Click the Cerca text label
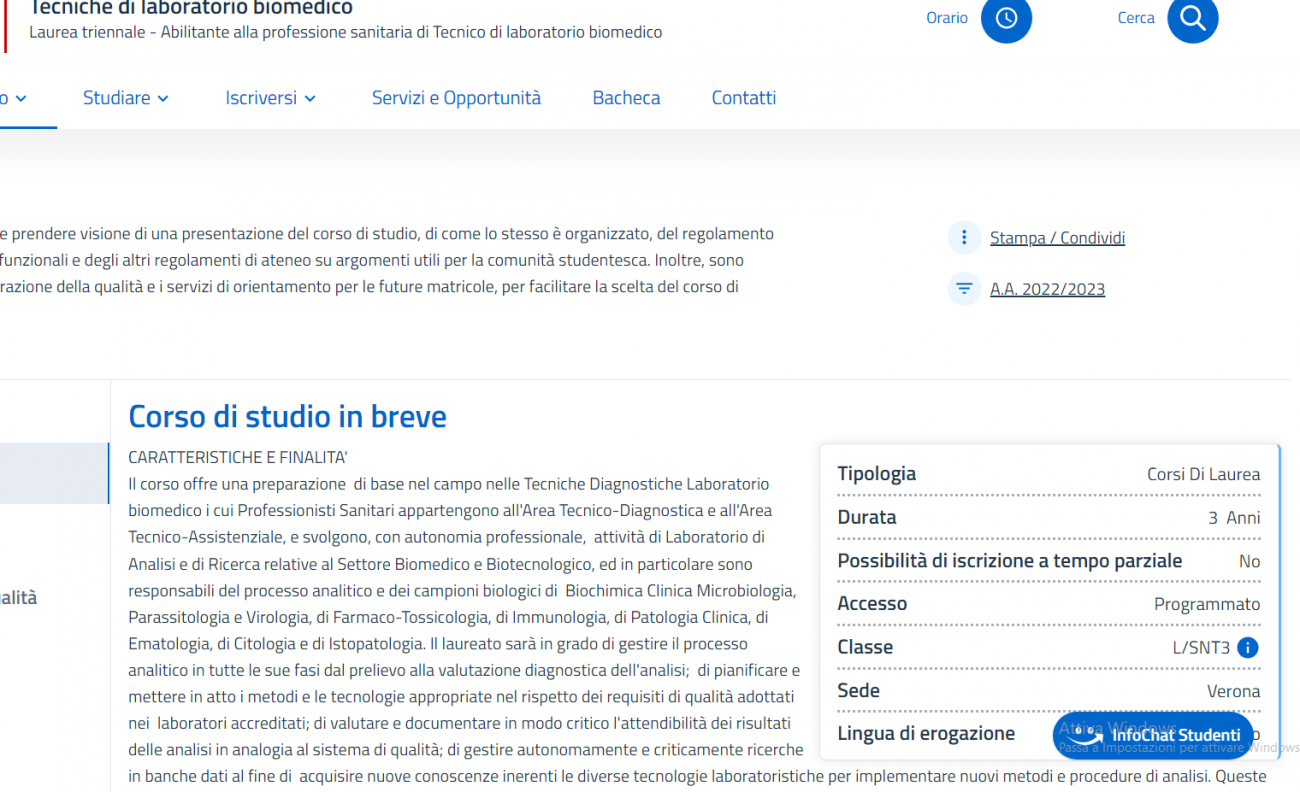 (x=1135, y=18)
